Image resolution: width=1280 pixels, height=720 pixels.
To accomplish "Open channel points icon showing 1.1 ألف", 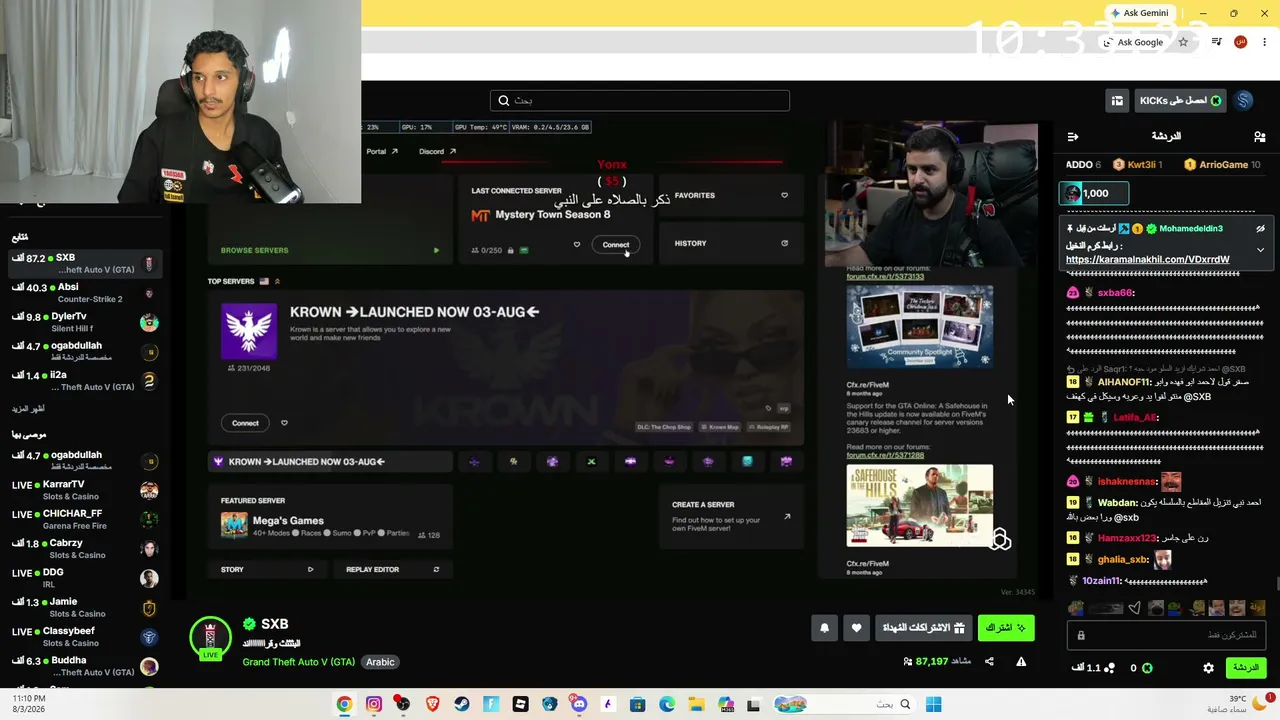I will pos(1108,668).
